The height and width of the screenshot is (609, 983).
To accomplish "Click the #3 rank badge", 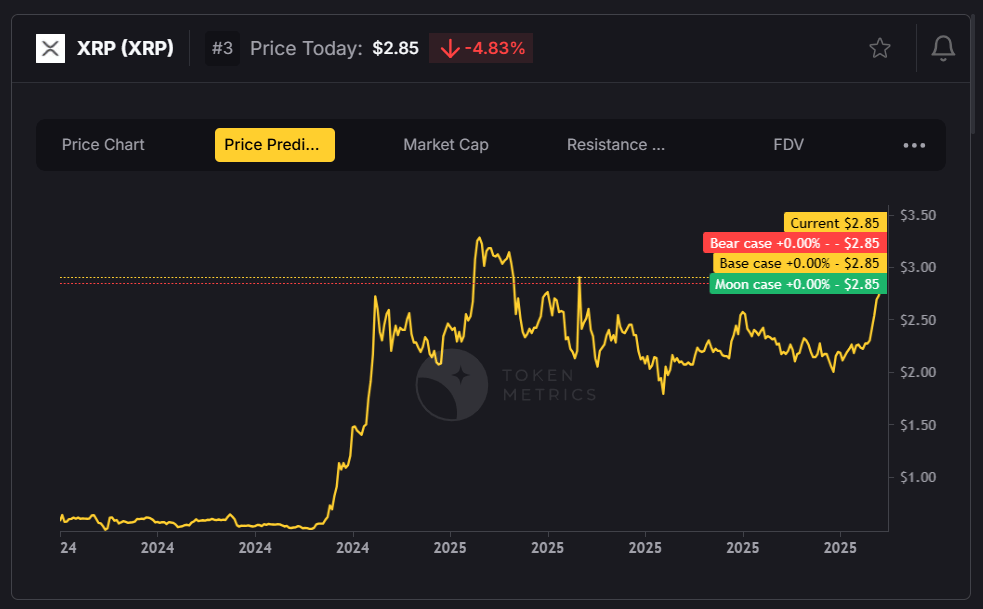I will [223, 48].
